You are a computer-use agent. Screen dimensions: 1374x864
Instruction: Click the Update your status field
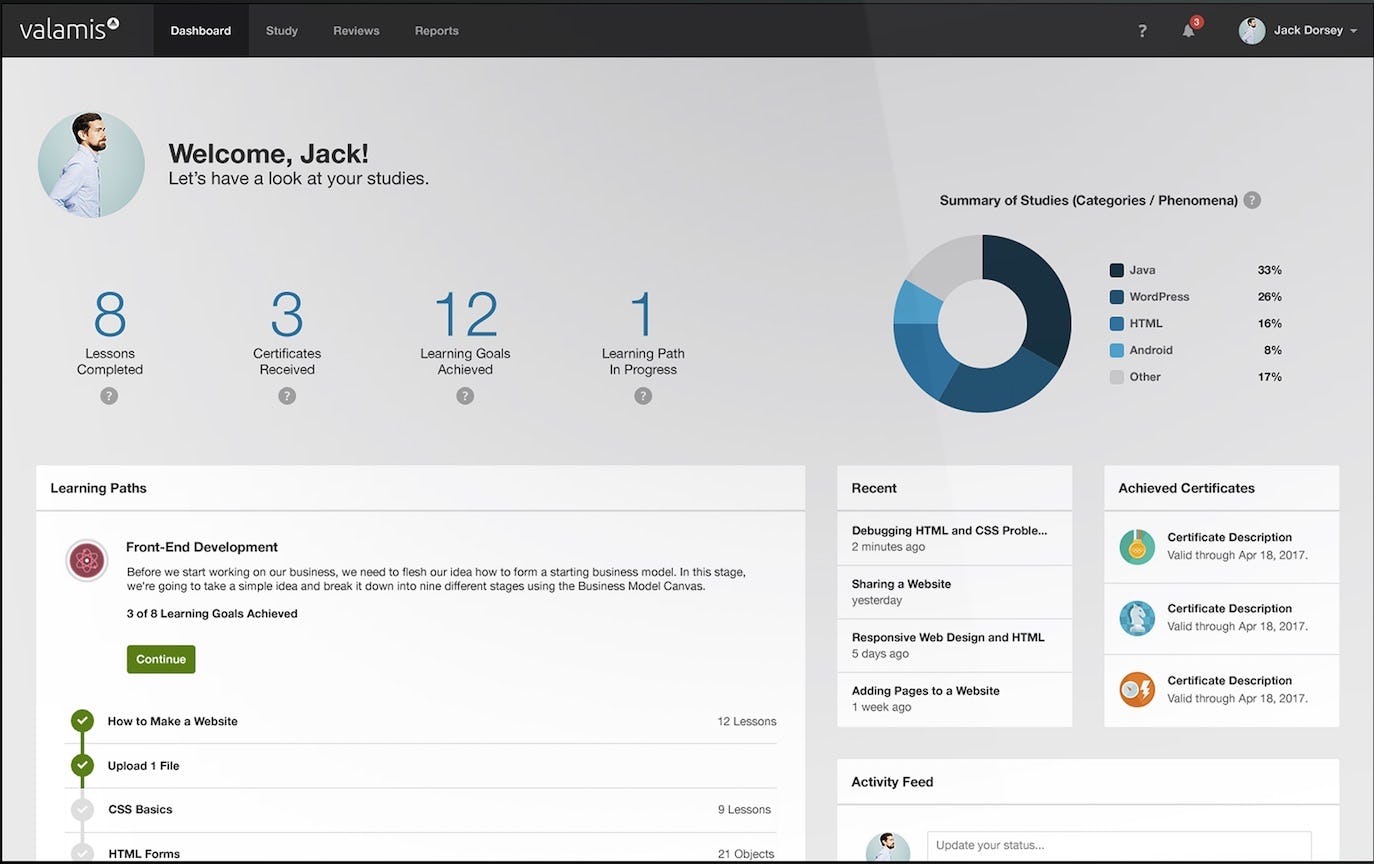click(1119, 846)
